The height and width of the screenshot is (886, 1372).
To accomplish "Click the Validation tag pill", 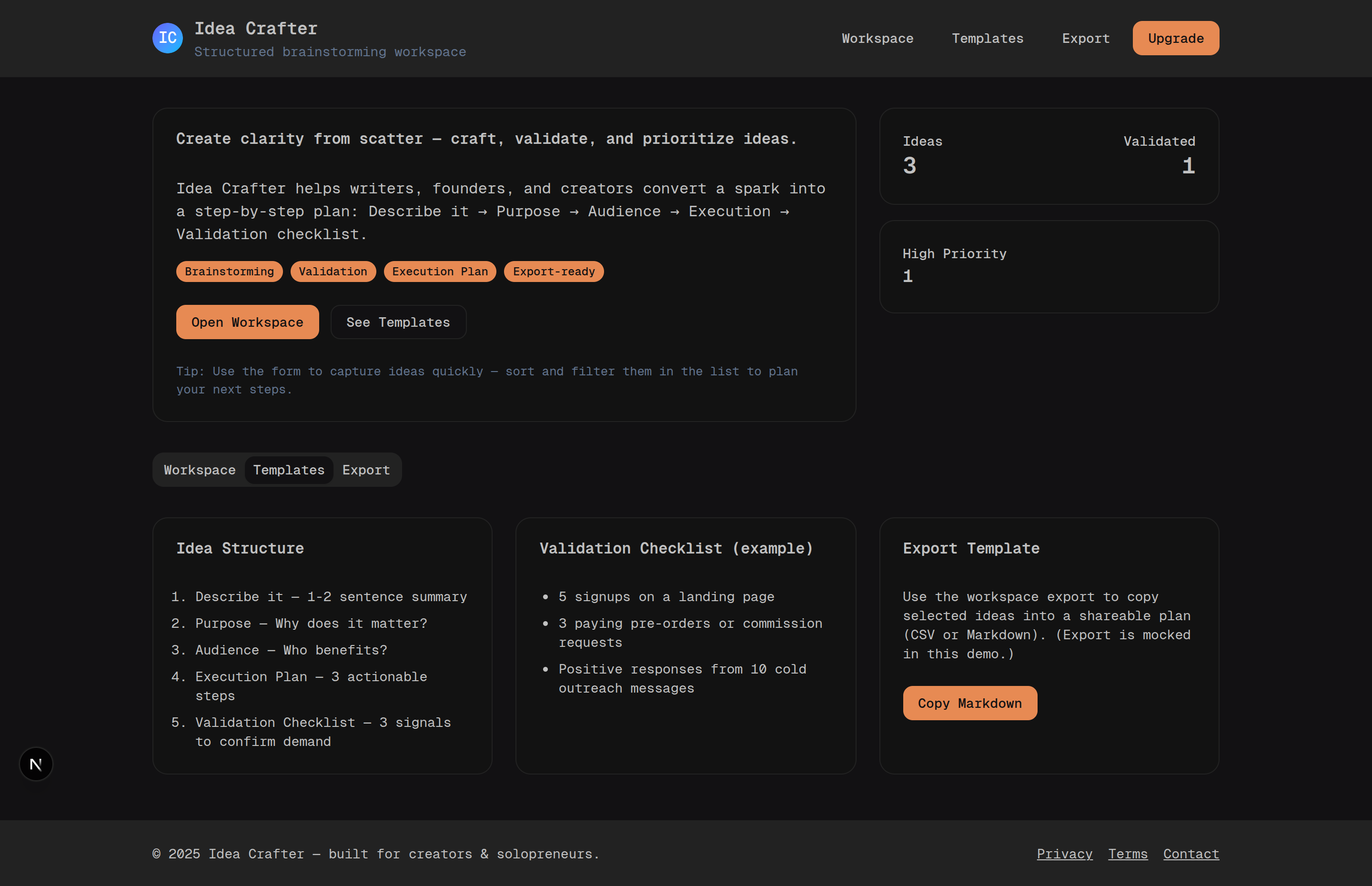I will coord(333,272).
